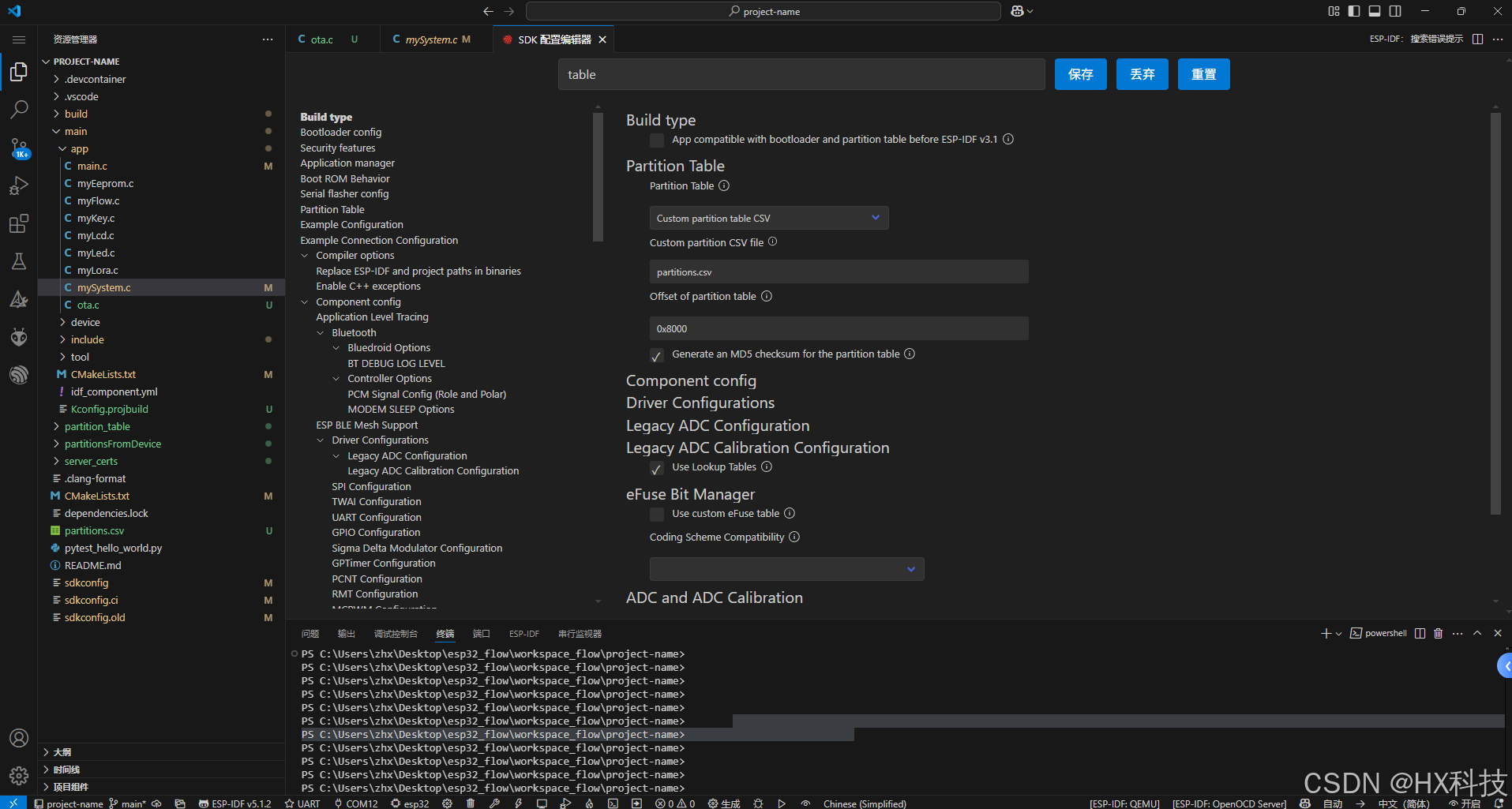Image resolution: width=1512 pixels, height=809 pixels.
Task: Click the esp32 target in status bar
Action: point(410,803)
